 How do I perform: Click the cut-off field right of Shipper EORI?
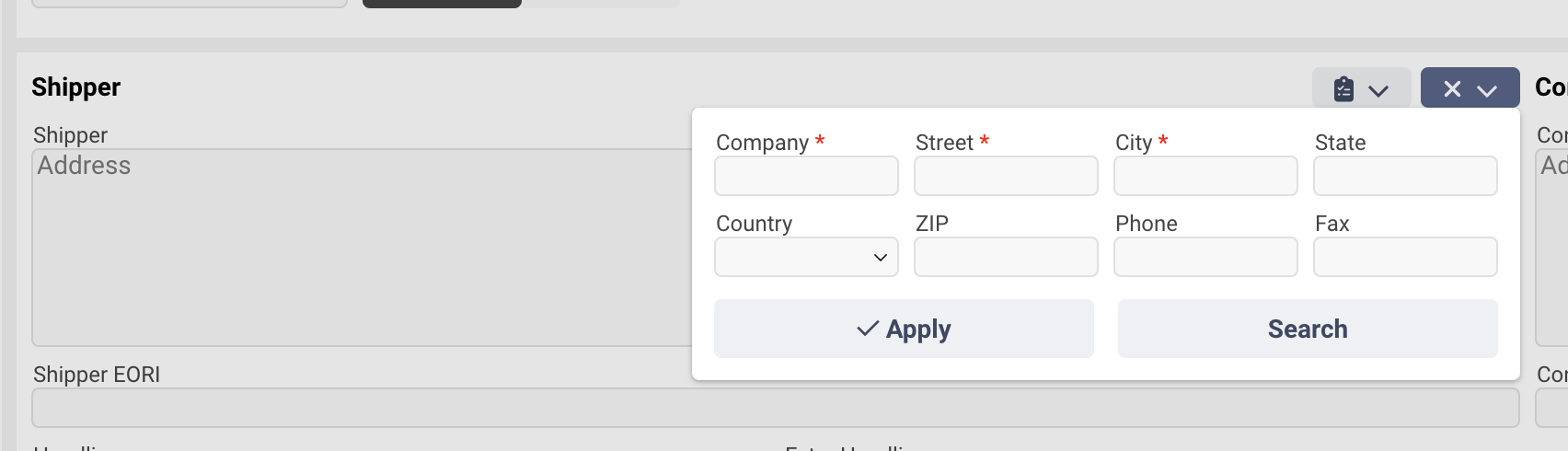[x=1553, y=408]
